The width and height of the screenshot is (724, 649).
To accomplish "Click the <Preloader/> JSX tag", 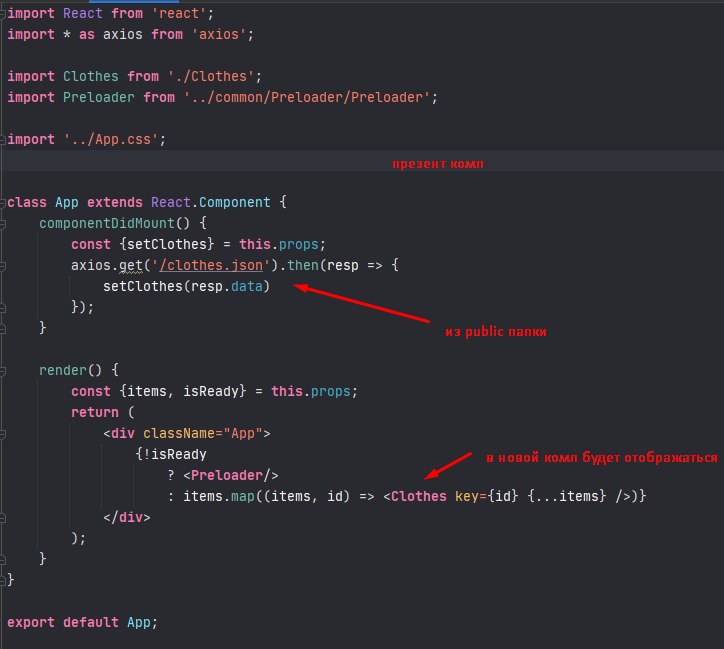I will (x=230, y=475).
